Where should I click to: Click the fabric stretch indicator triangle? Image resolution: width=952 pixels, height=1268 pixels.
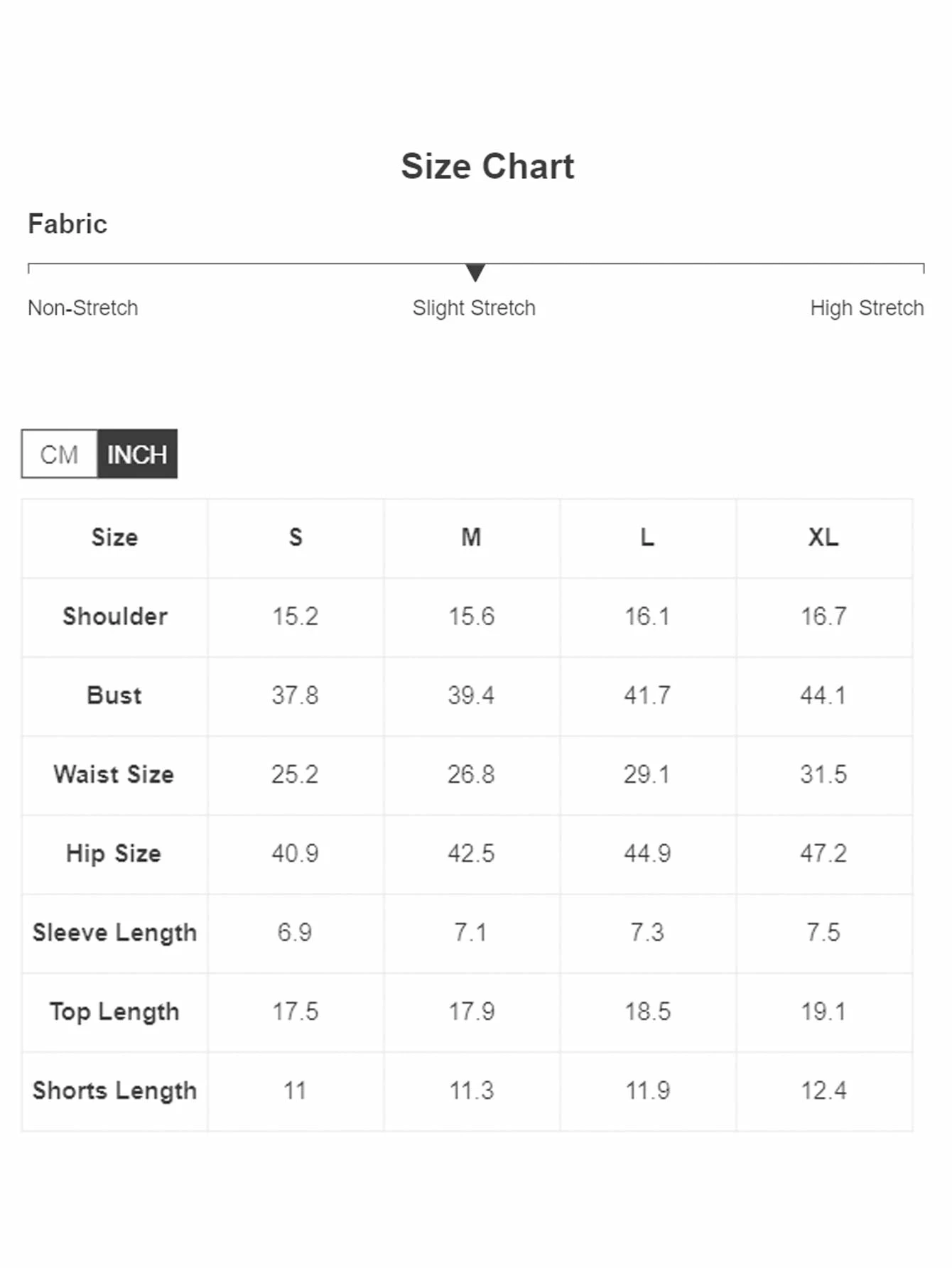click(475, 272)
